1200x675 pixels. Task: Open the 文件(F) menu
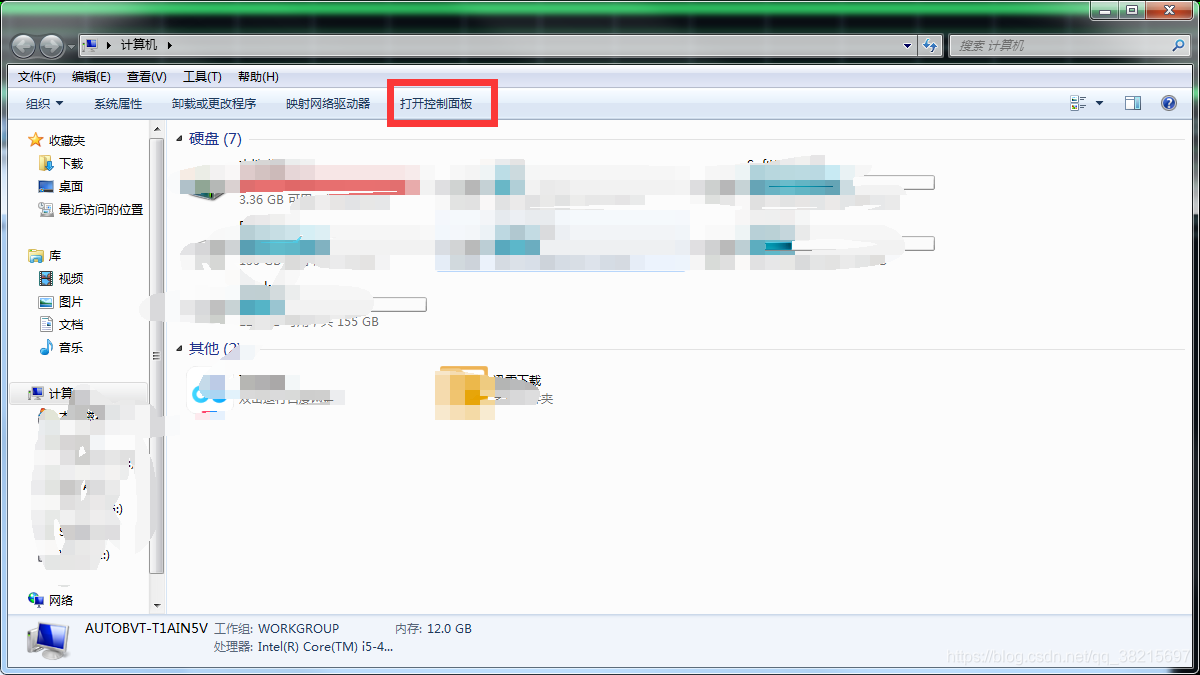tap(37, 77)
